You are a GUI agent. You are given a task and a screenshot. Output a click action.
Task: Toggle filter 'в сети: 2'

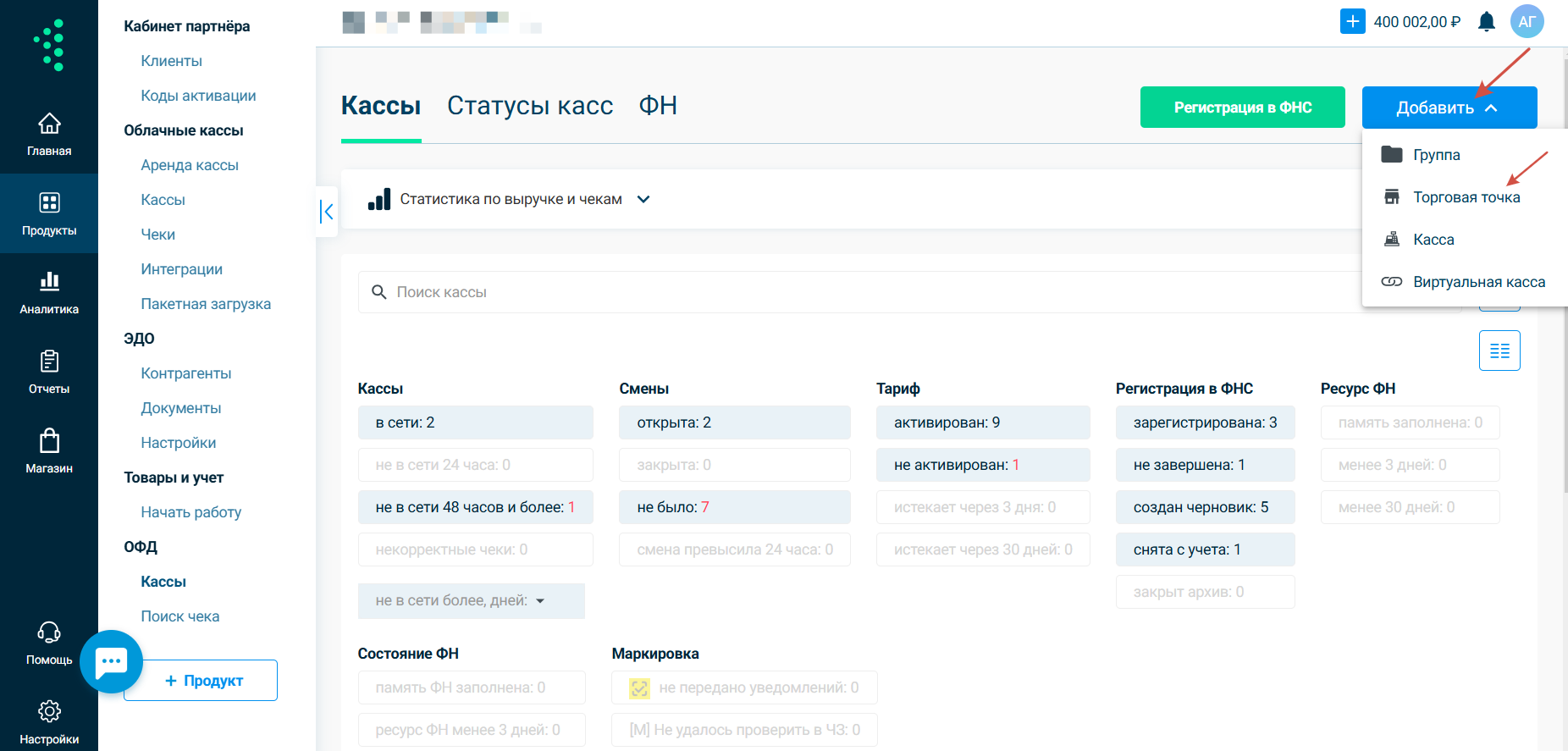pyautogui.click(x=475, y=422)
